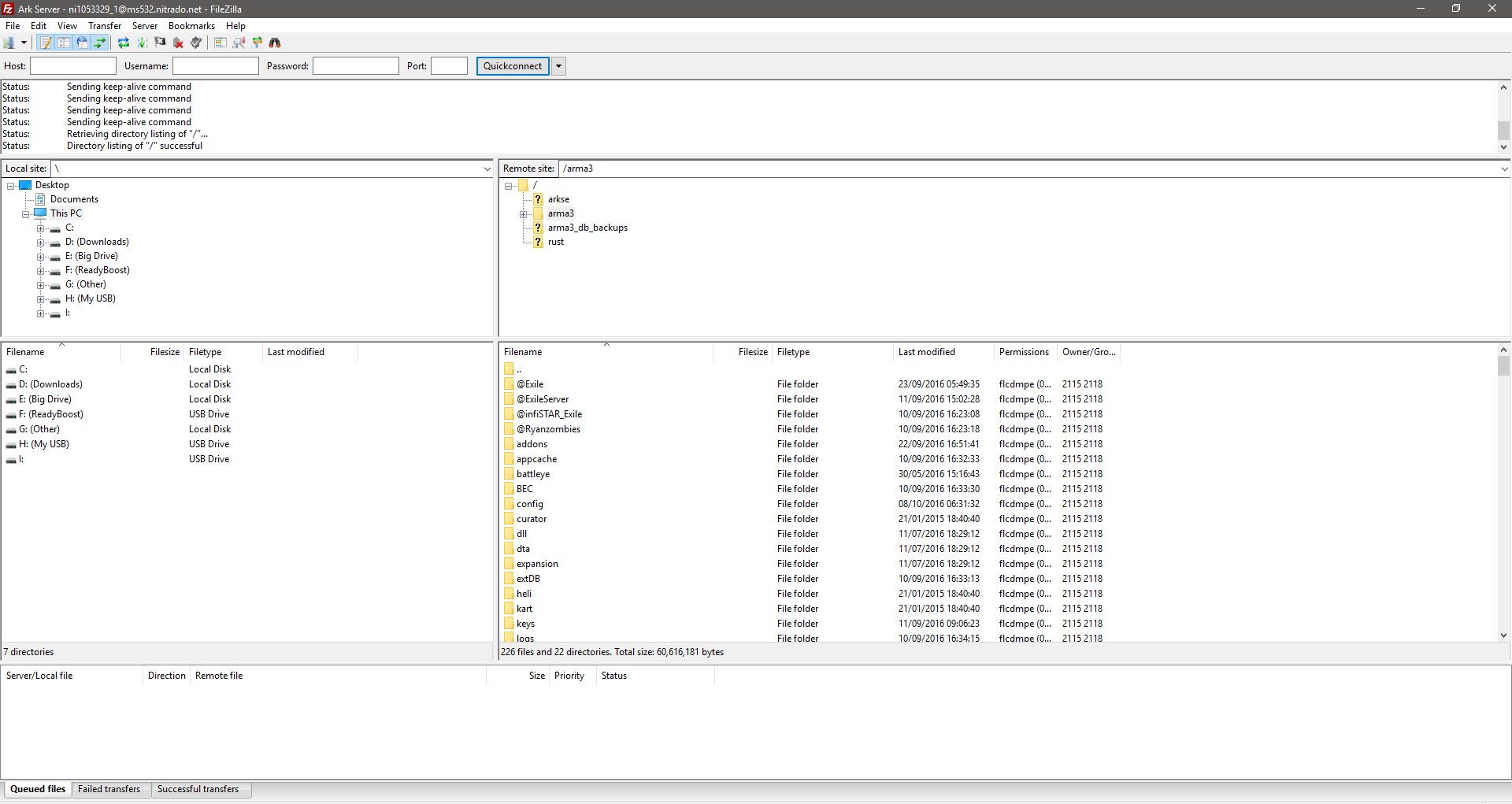Click the process queue icon
Image resolution: width=1512 pixels, height=804 pixels.
[142, 43]
